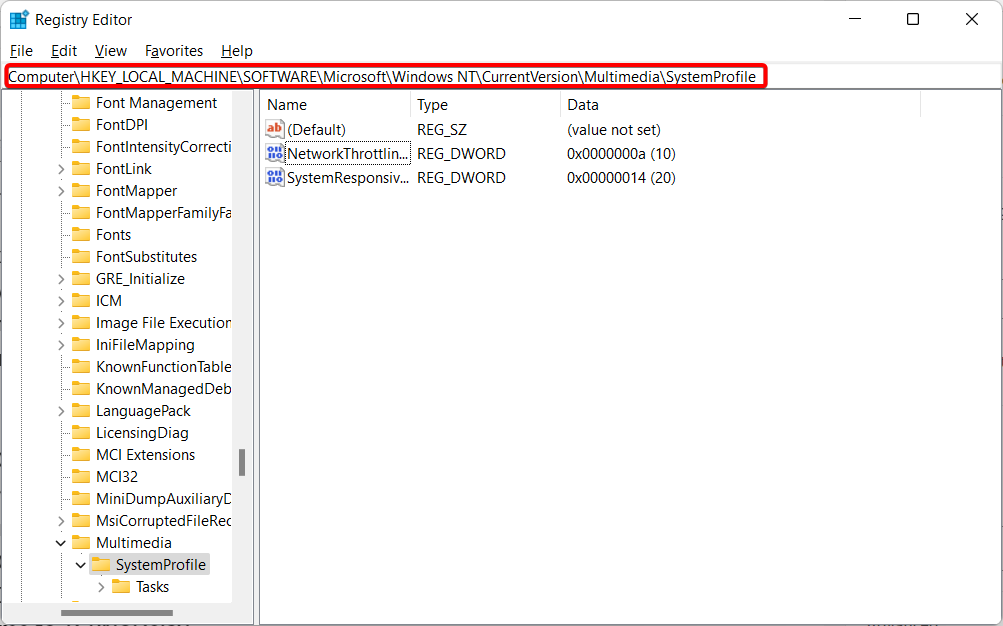This screenshot has width=1003, height=626.
Task: Open the View menu
Action: 110,50
